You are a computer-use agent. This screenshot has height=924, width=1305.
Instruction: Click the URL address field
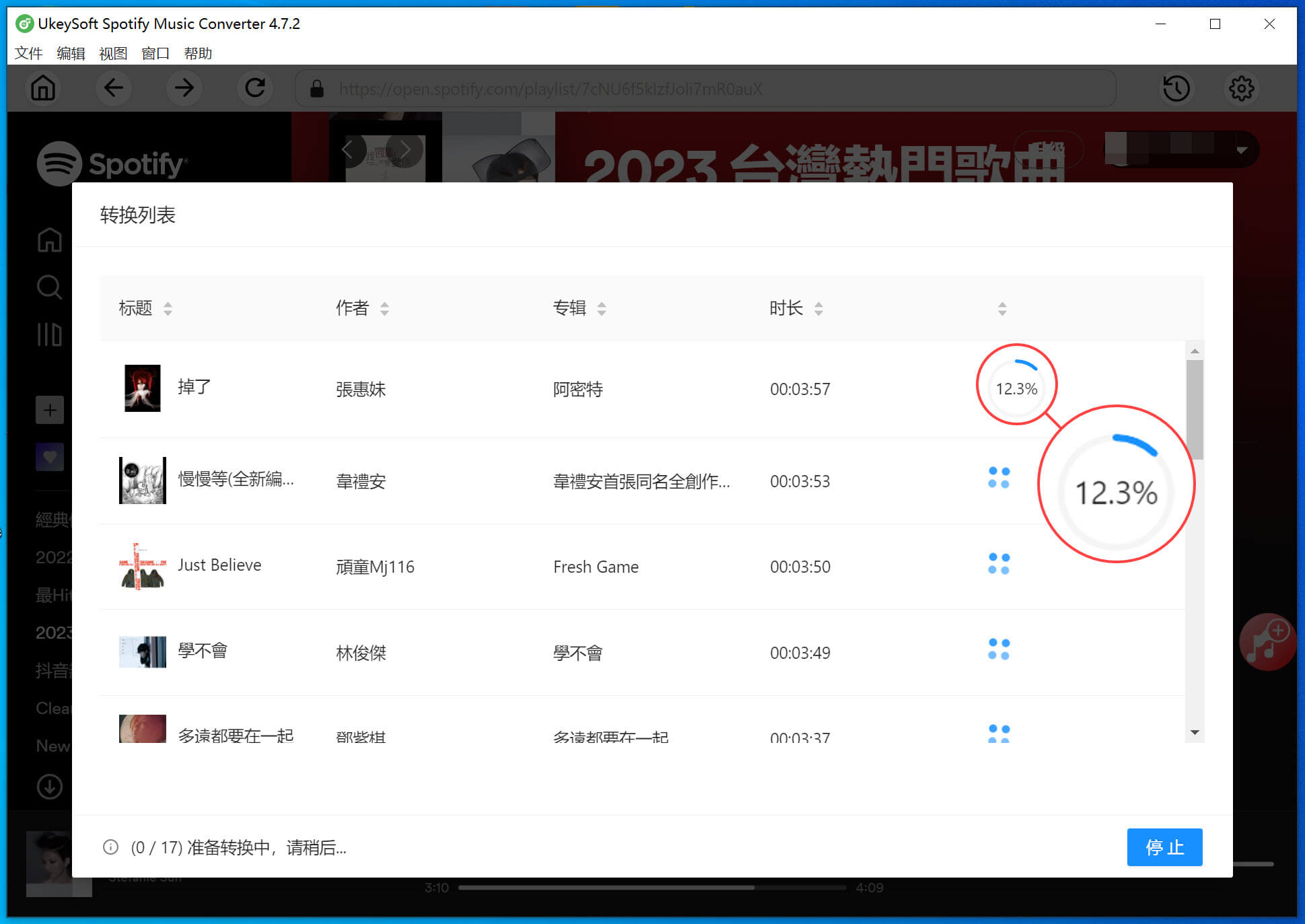[705, 89]
